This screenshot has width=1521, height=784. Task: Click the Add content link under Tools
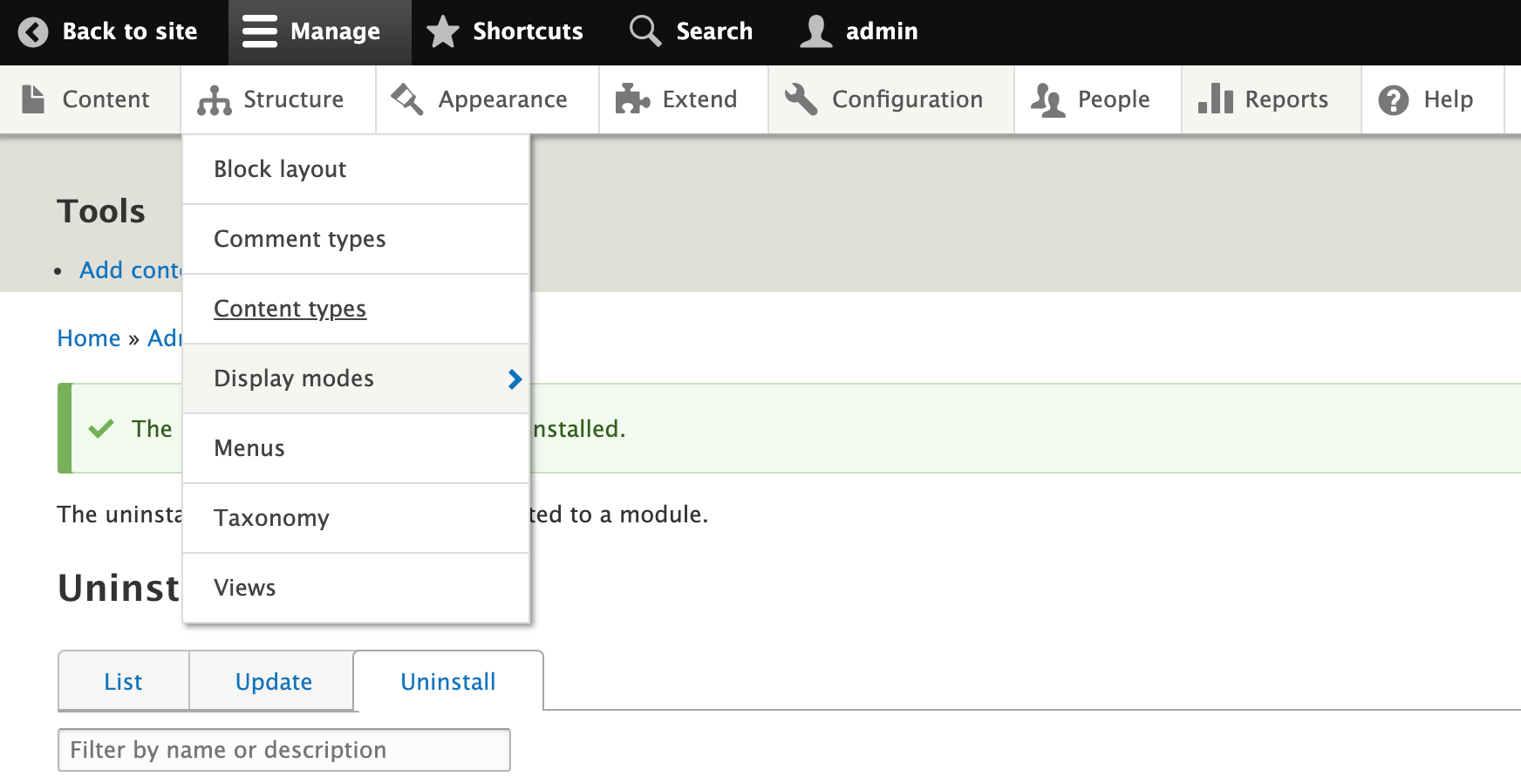pos(131,270)
